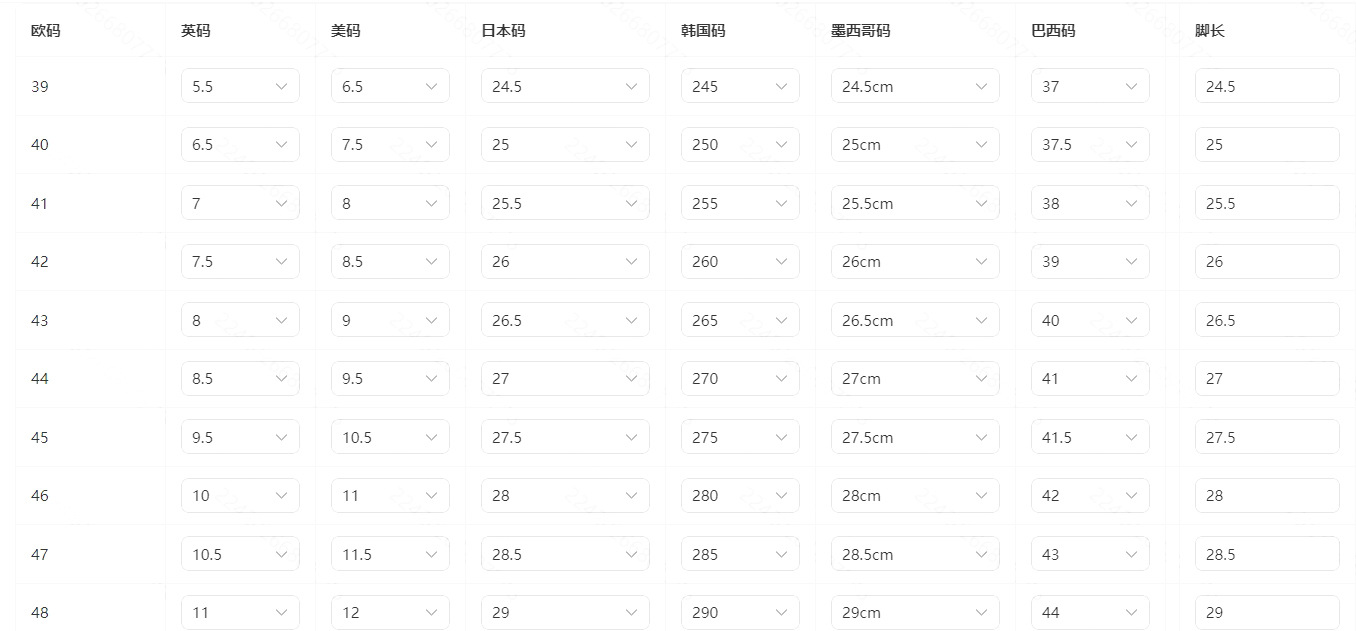Click the chevron arrow in the 27cm Mexico dropdown
This screenshot has height=631, width=1356.
click(x=982, y=379)
